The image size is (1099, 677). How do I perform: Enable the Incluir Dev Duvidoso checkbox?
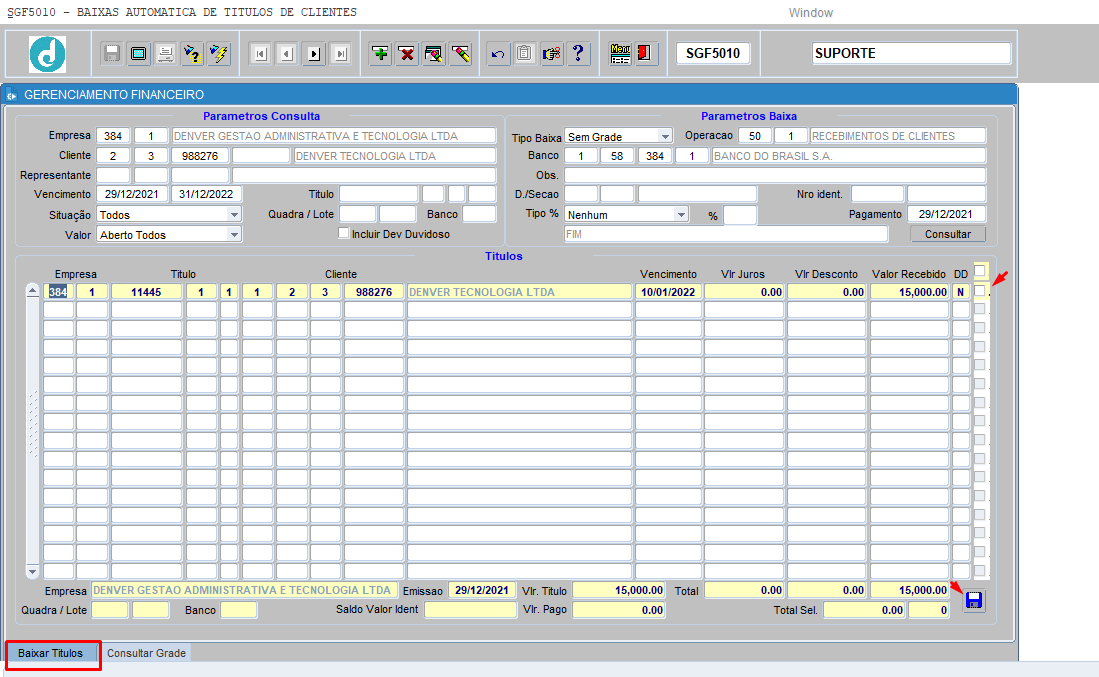[x=343, y=233]
